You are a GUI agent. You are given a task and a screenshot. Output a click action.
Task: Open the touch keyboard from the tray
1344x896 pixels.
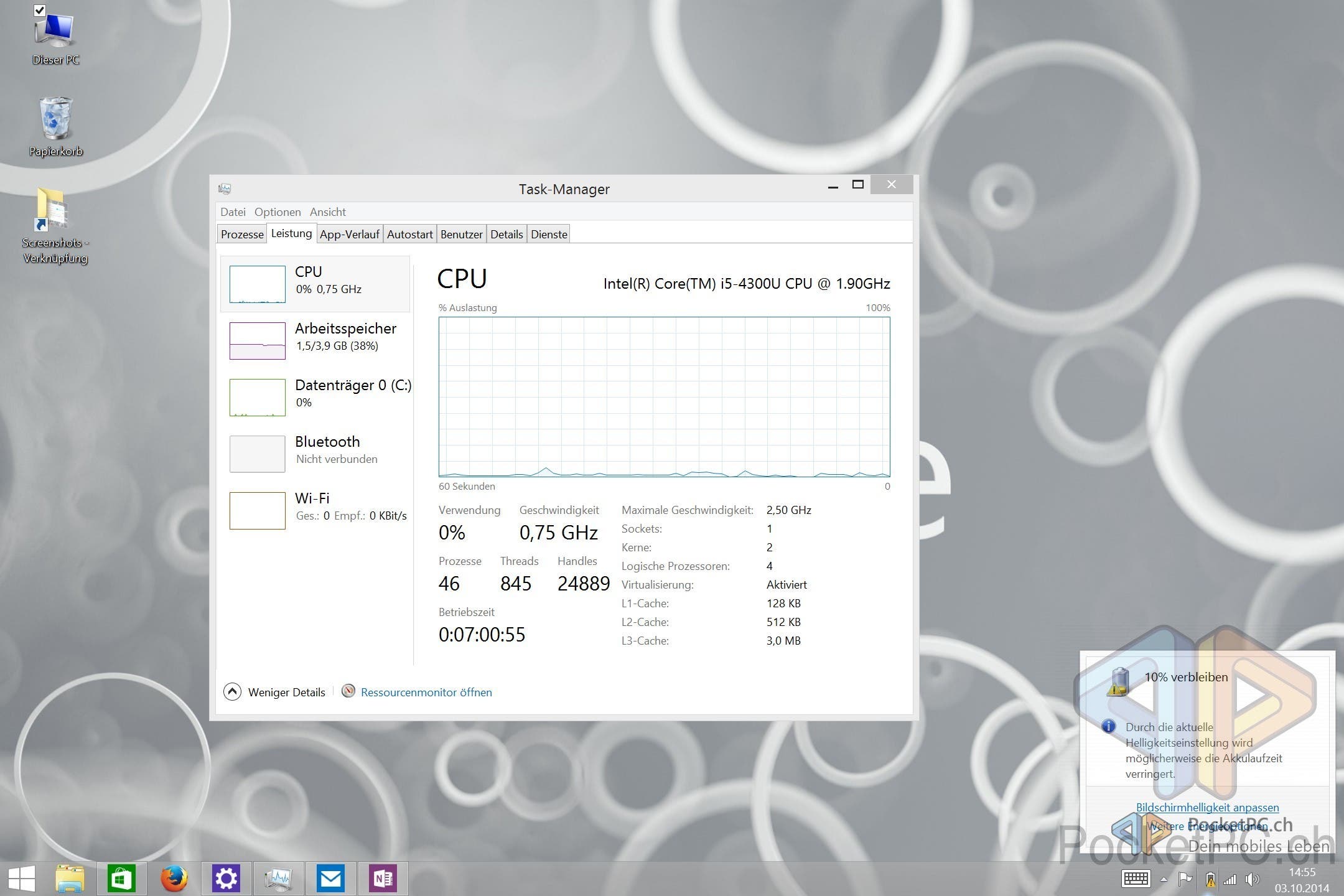tap(1136, 879)
